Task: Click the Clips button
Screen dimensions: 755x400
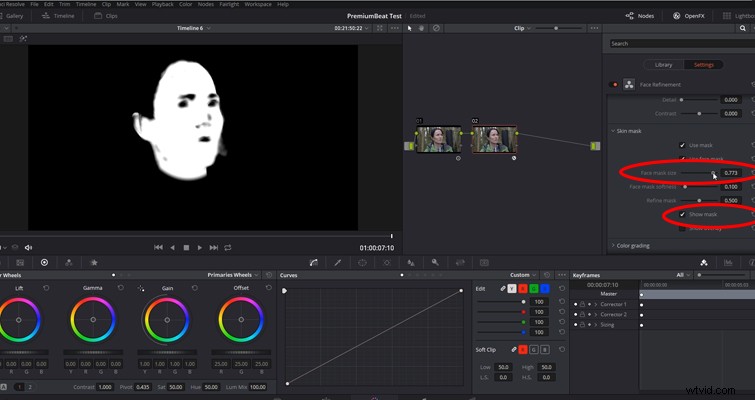Action: click(106, 16)
